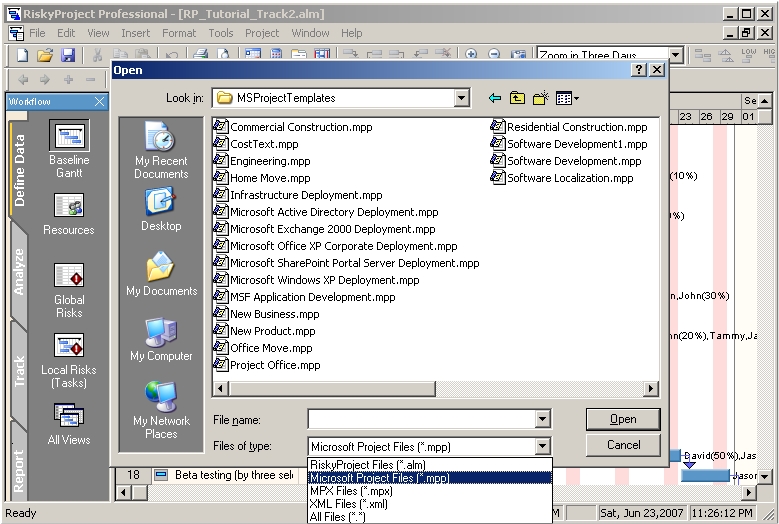
Task: Choose XML Files (*.xml) from type list
Action: click(x=430, y=504)
